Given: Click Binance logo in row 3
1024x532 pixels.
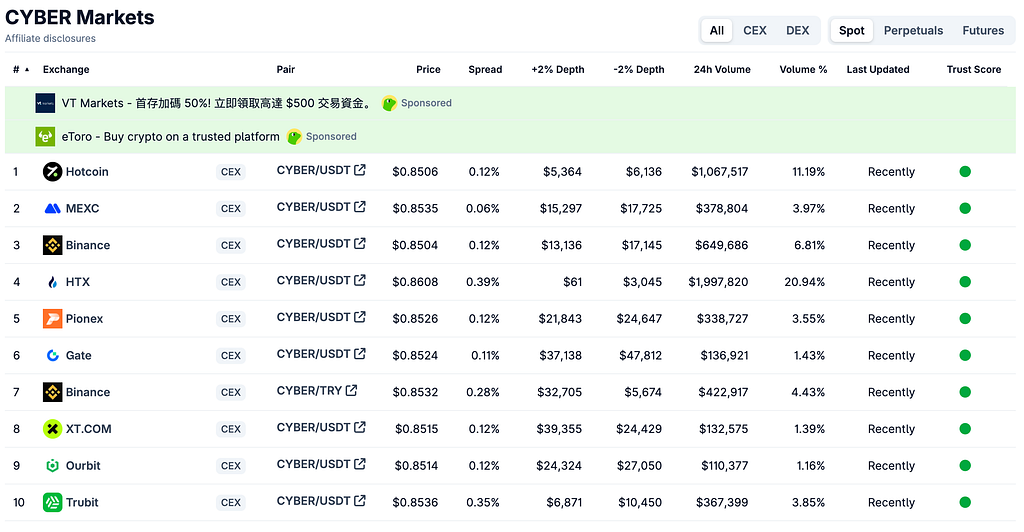Looking at the screenshot, I should point(52,245).
